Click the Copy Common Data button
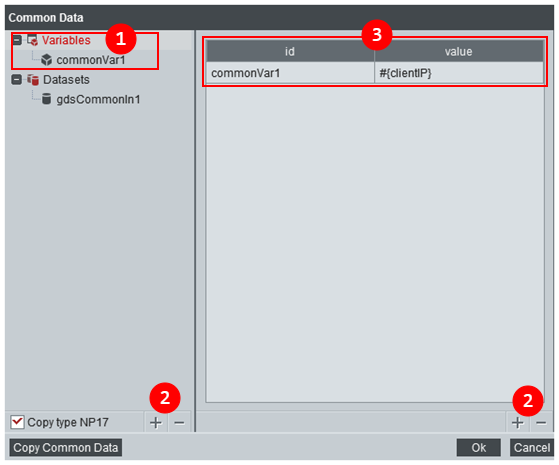The height and width of the screenshot is (465, 559). [66, 448]
